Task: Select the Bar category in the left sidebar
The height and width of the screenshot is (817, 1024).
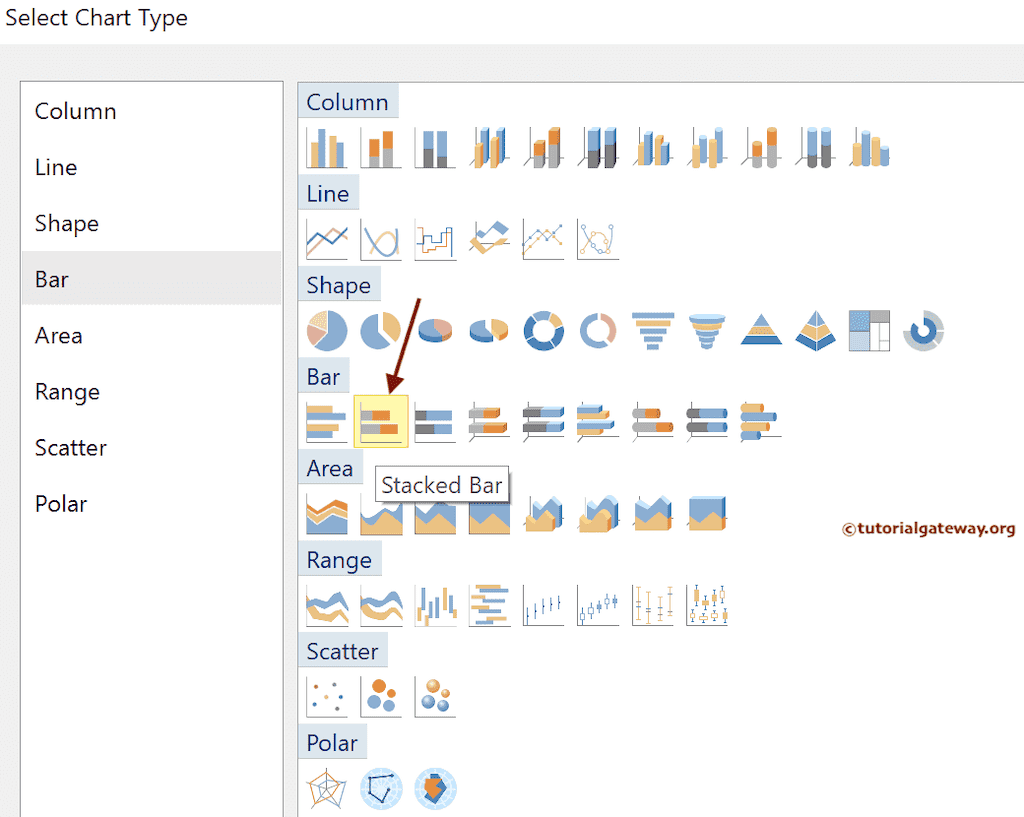Action: pyautogui.click(x=51, y=279)
